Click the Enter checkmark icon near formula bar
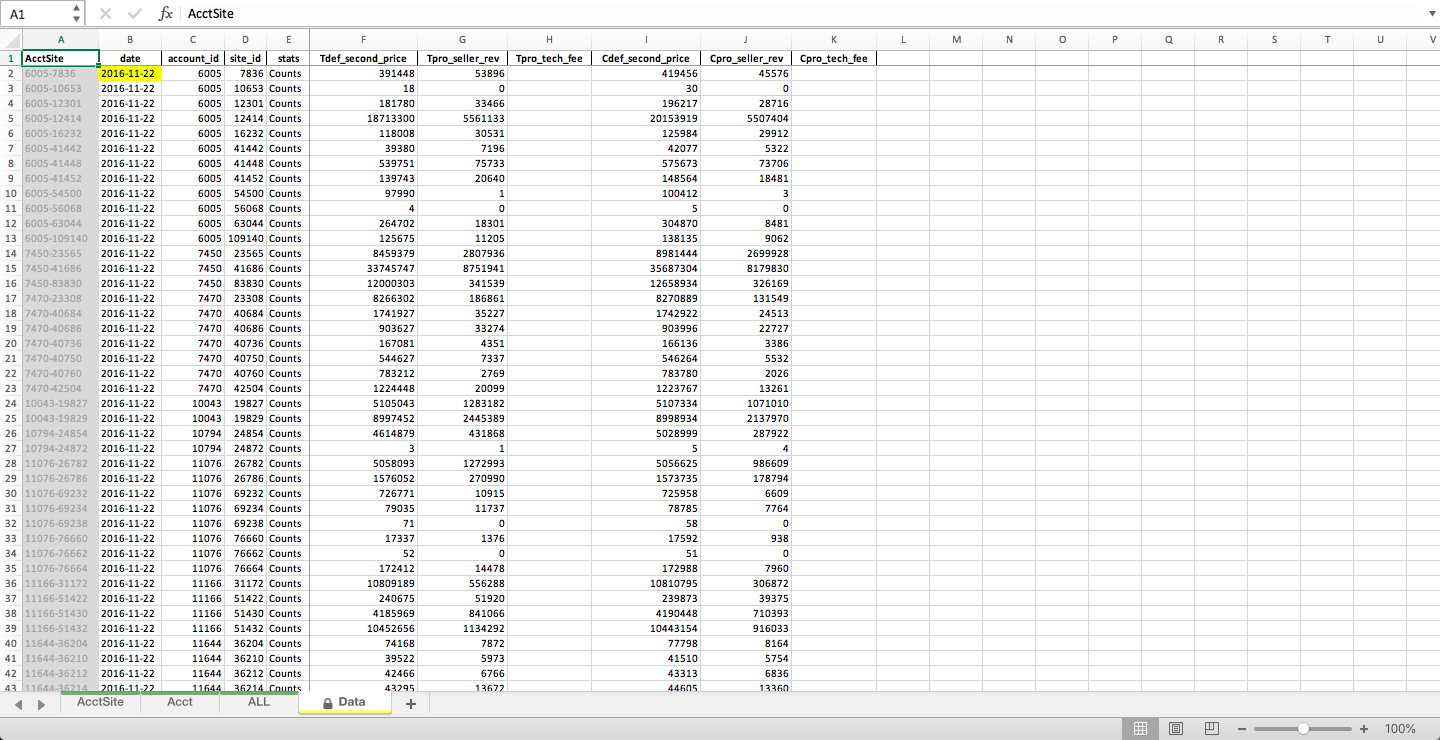The image size is (1440, 740). pyautogui.click(x=134, y=13)
